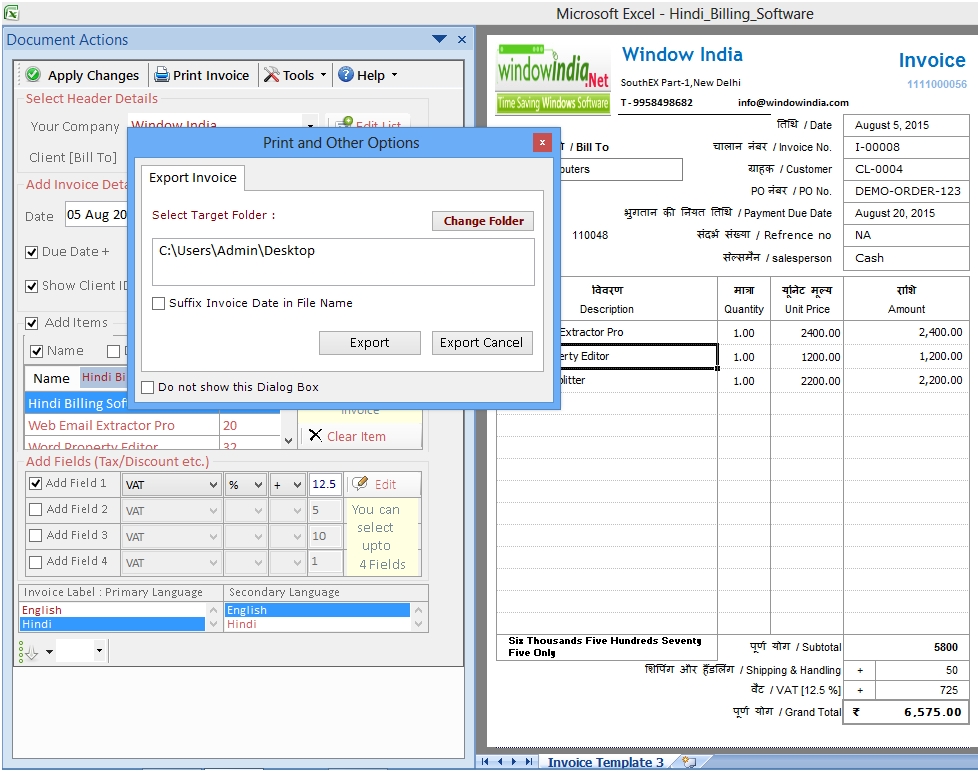Click the Excel application icon in title bar
978x772 pixels.
click(11, 12)
